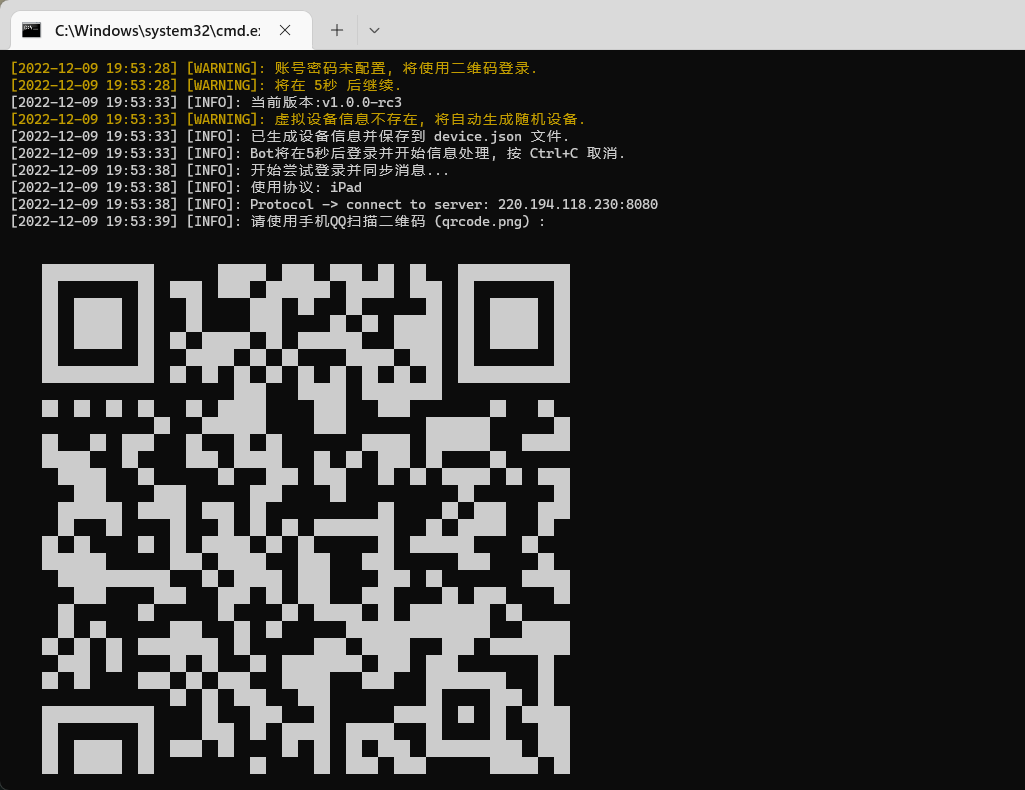Click the '将在 5秒 后继续' warning line
The width and height of the screenshot is (1025, 790).
click(206, 85)
